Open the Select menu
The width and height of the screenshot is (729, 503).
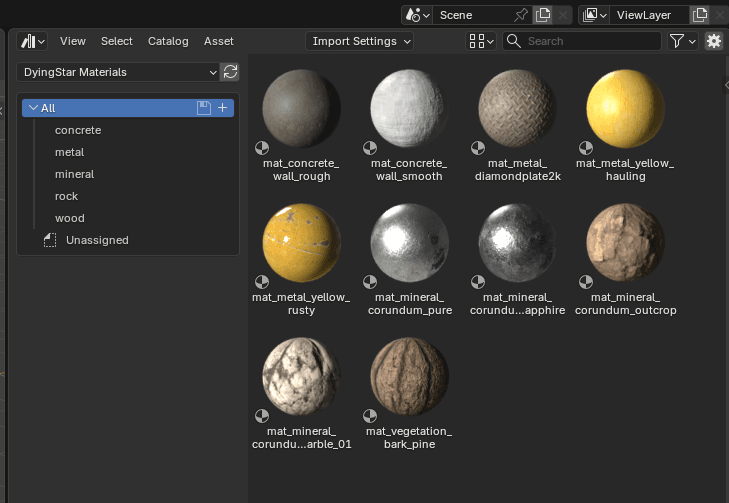117,41
